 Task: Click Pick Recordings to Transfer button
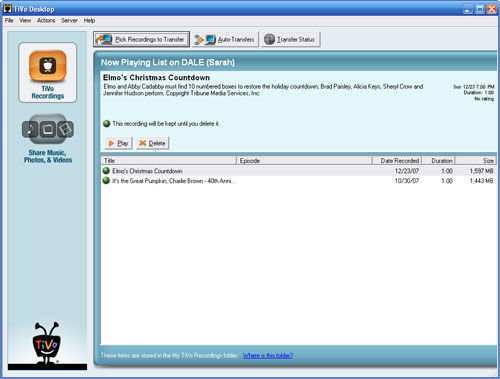pyautogui.click(x=141, y=39)
